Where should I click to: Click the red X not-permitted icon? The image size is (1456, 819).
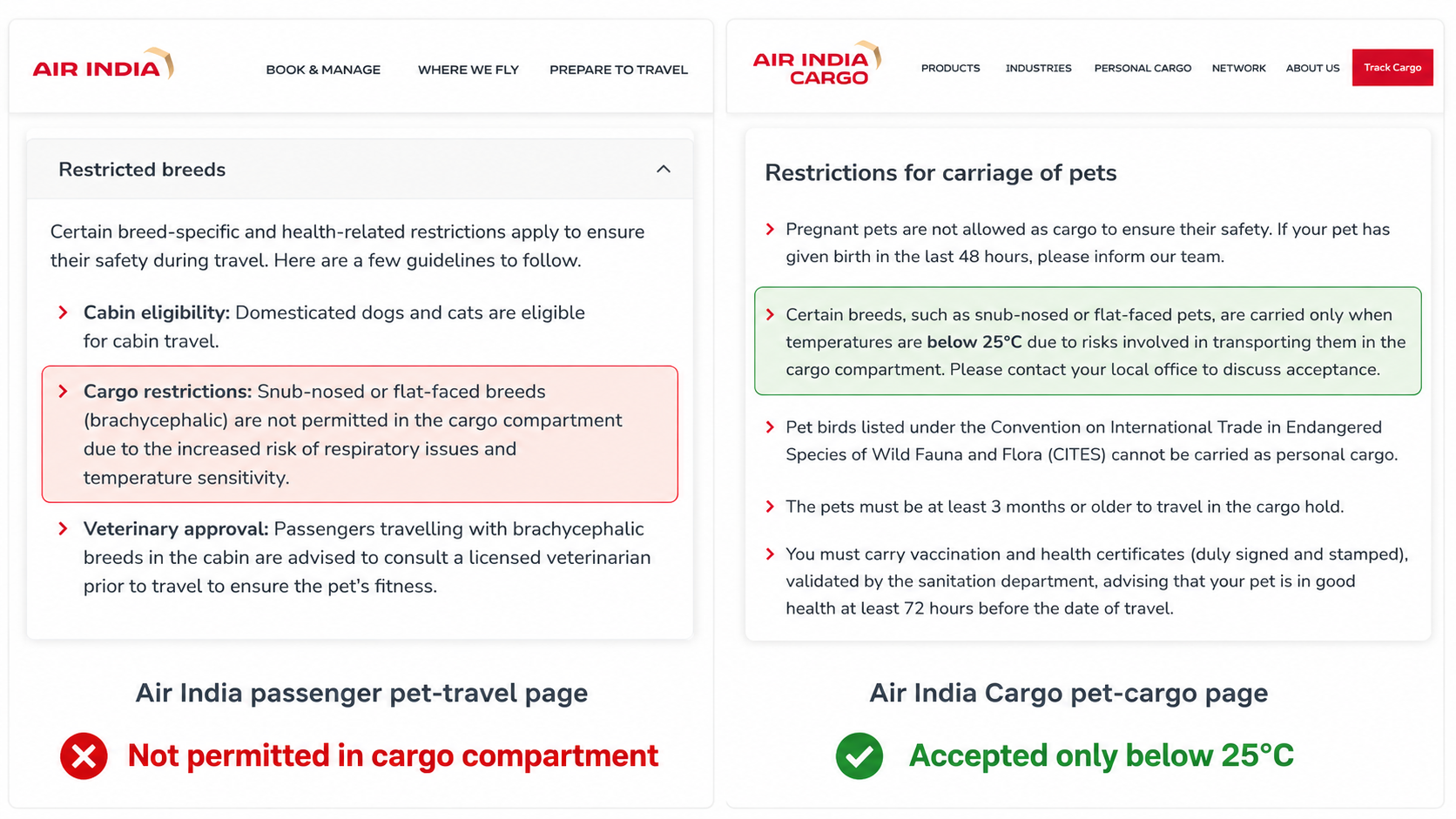point(84,755)
